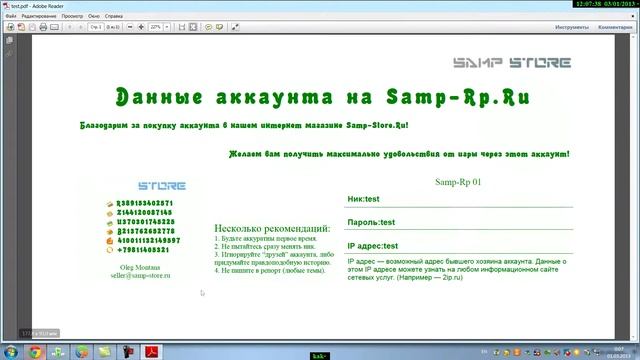
Task: Click wallet number U370301745225
Action: (x=146, y=222)
